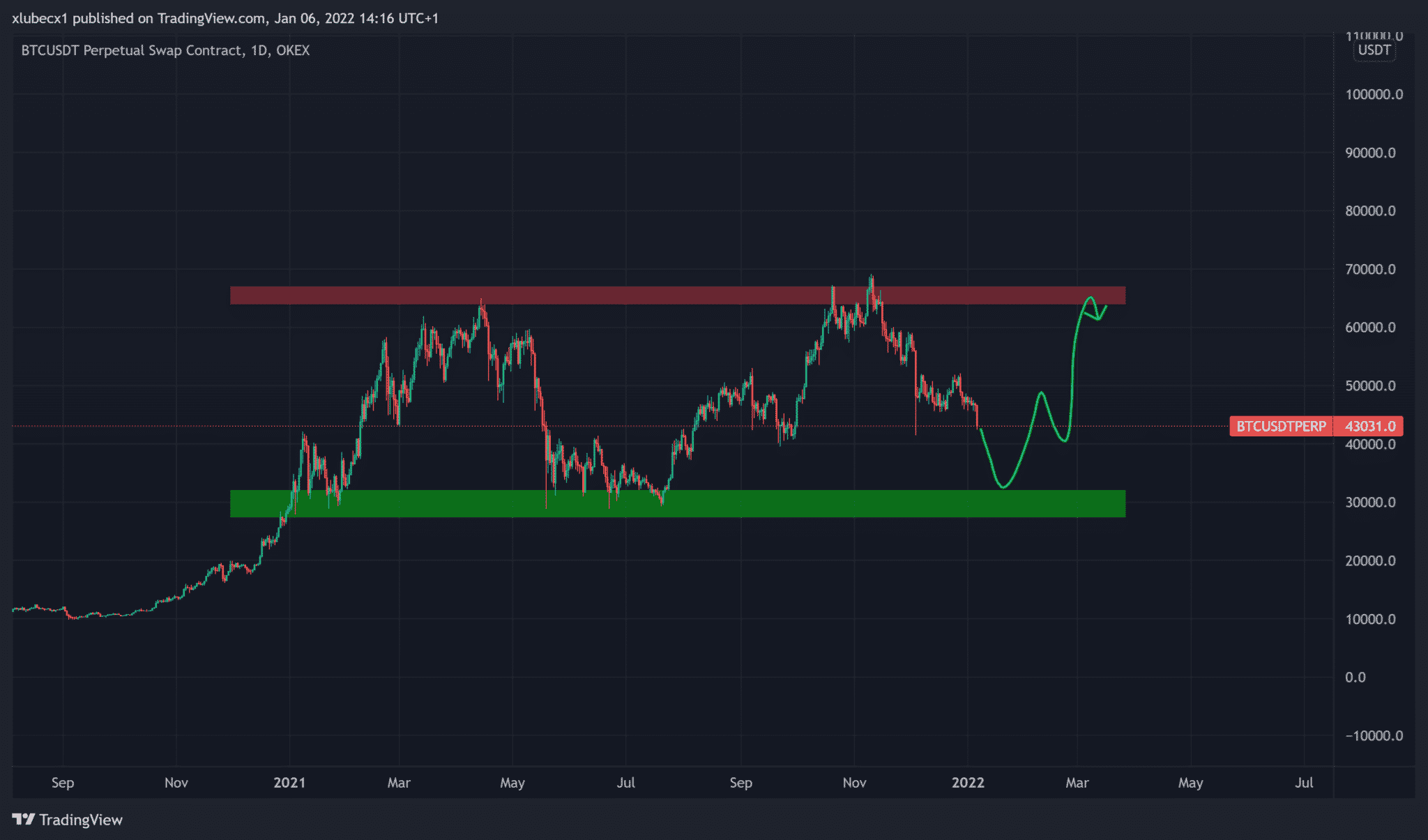Click the 43031.0 current price label
Image resolution: width=1428 pixels, height=840 pixels.
(1369, 426)
